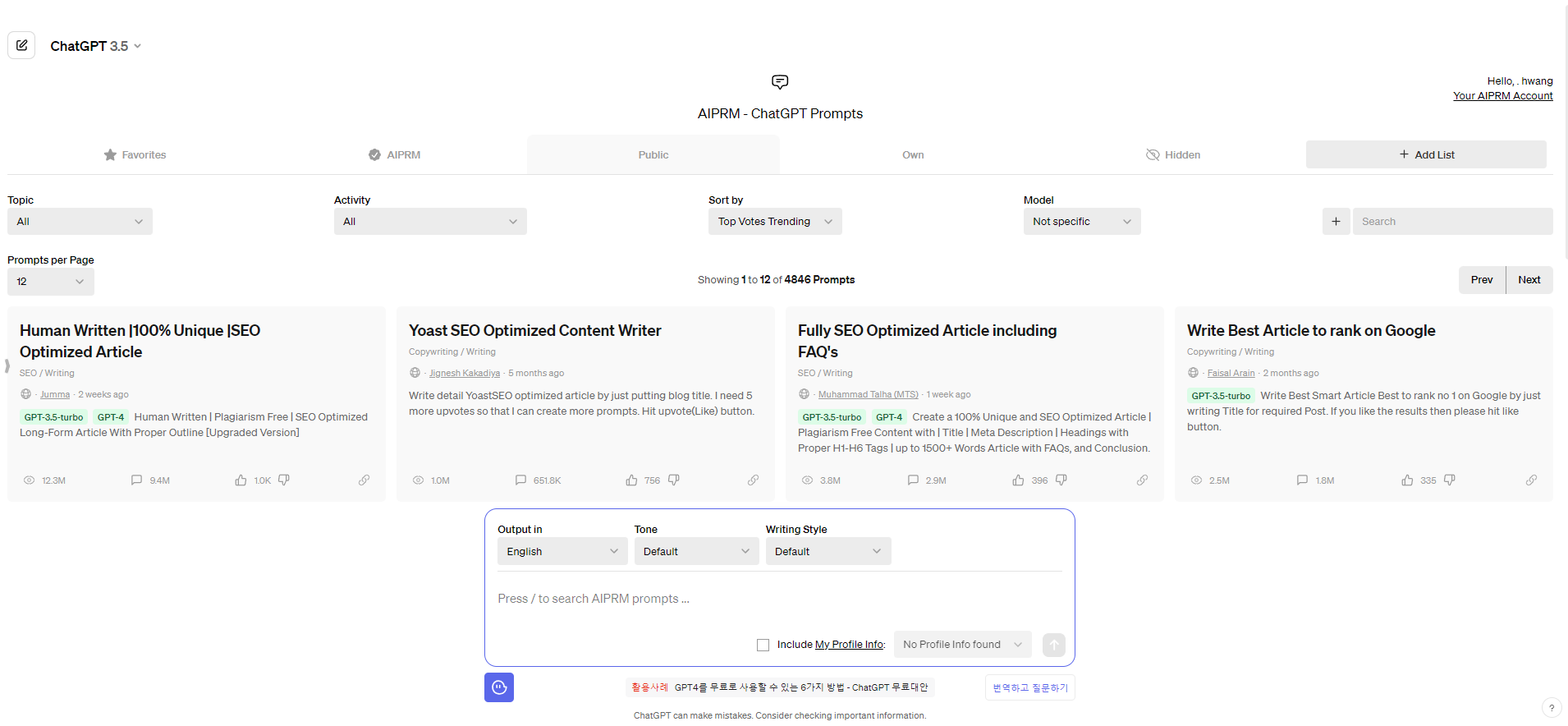Show the Hidden prompts tab

pyautogui.click(x=1173, y=154)
